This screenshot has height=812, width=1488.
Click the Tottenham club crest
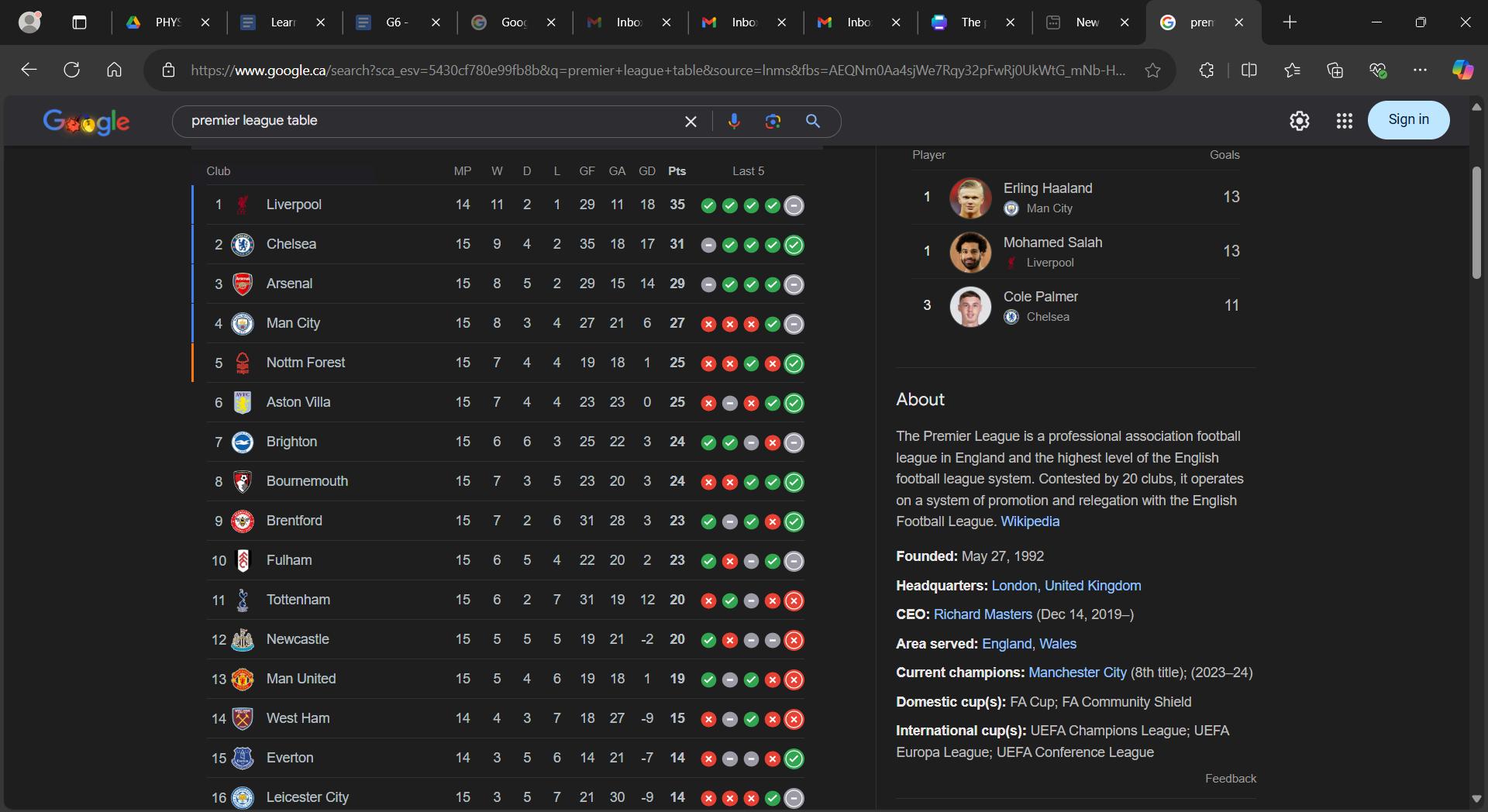point(243,600)
